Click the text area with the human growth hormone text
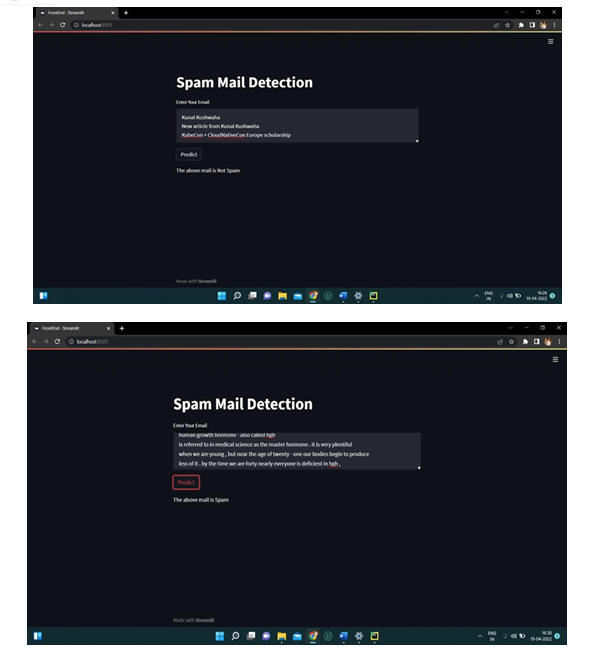The height and width of the screenshot is (657, 590). (297, 451)
